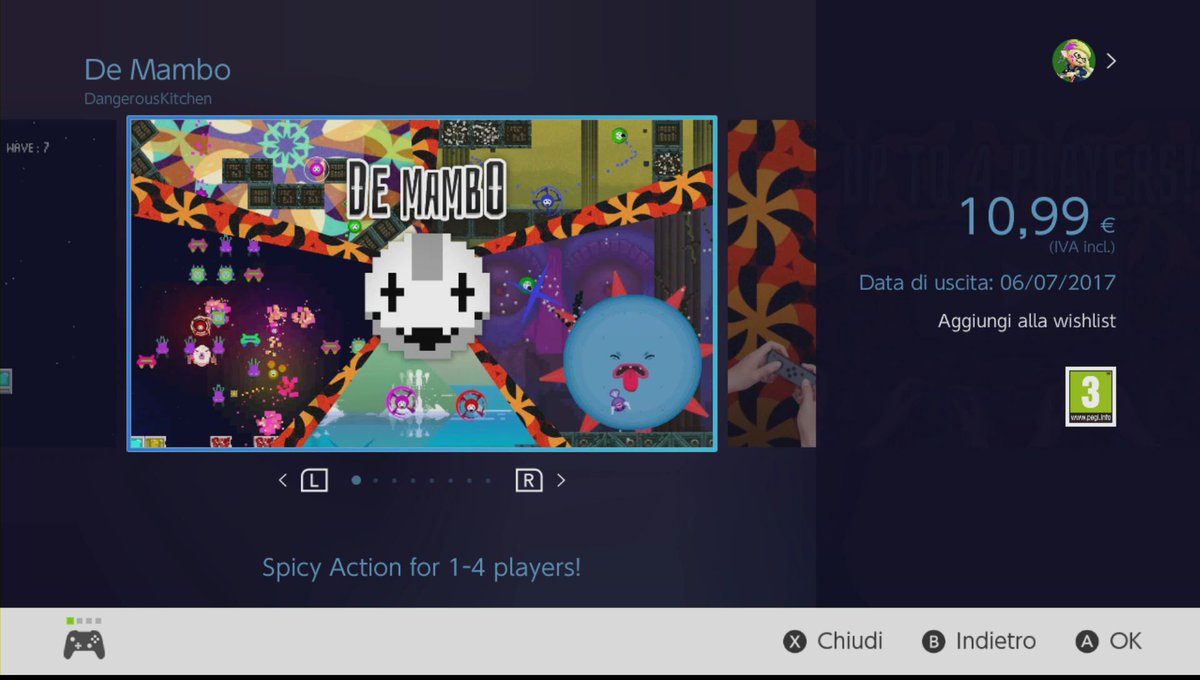Click the A OK button
The height and width of the screenshot is (680, 1200).
[1108, 642]
